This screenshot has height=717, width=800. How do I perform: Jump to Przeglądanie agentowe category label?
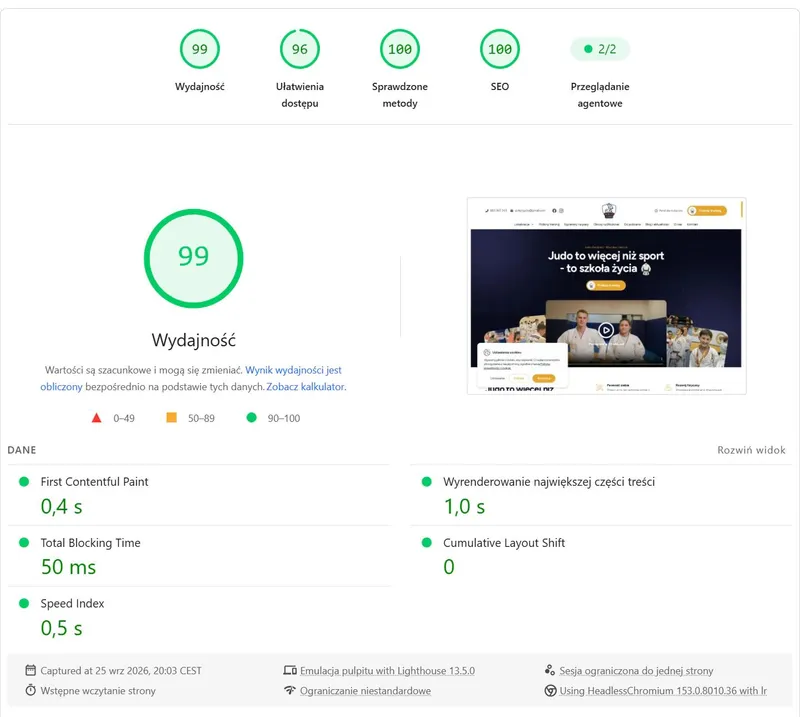600,95
